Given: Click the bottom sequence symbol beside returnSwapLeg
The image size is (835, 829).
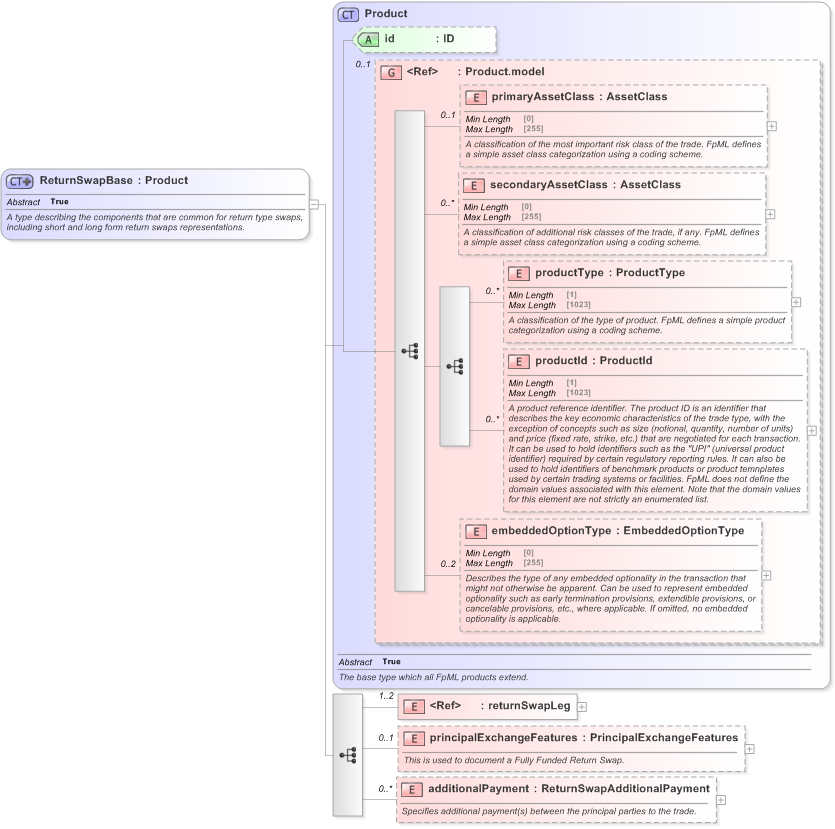Looking at the screenshot, I should (348, 755).
